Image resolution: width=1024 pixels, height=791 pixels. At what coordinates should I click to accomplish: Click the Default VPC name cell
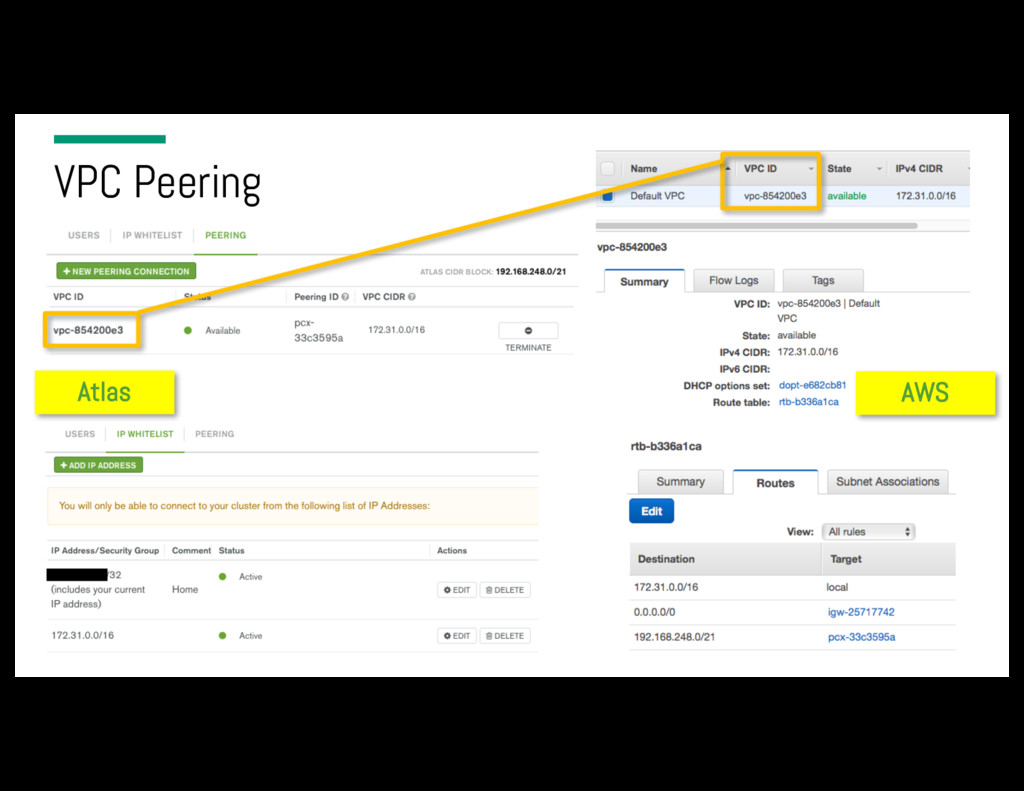[657, 196]
